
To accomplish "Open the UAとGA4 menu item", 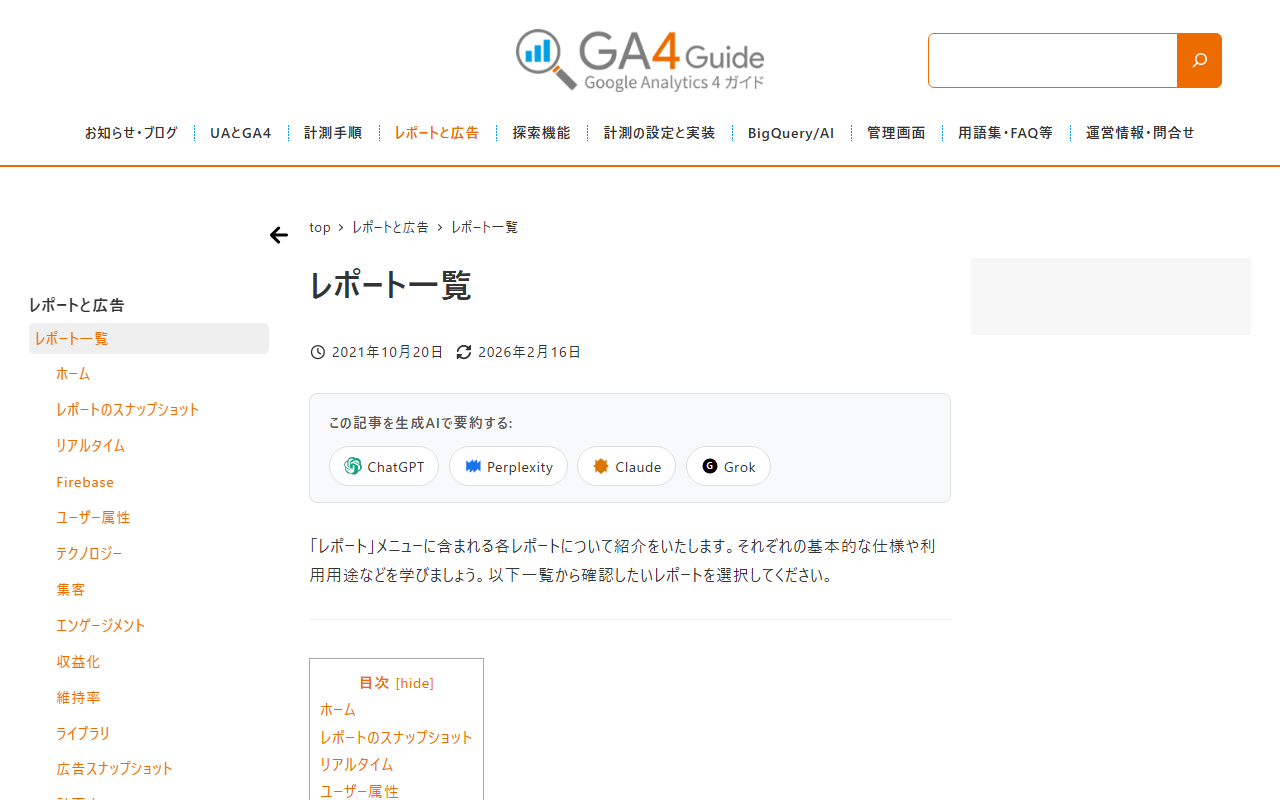I will [241, 133].
